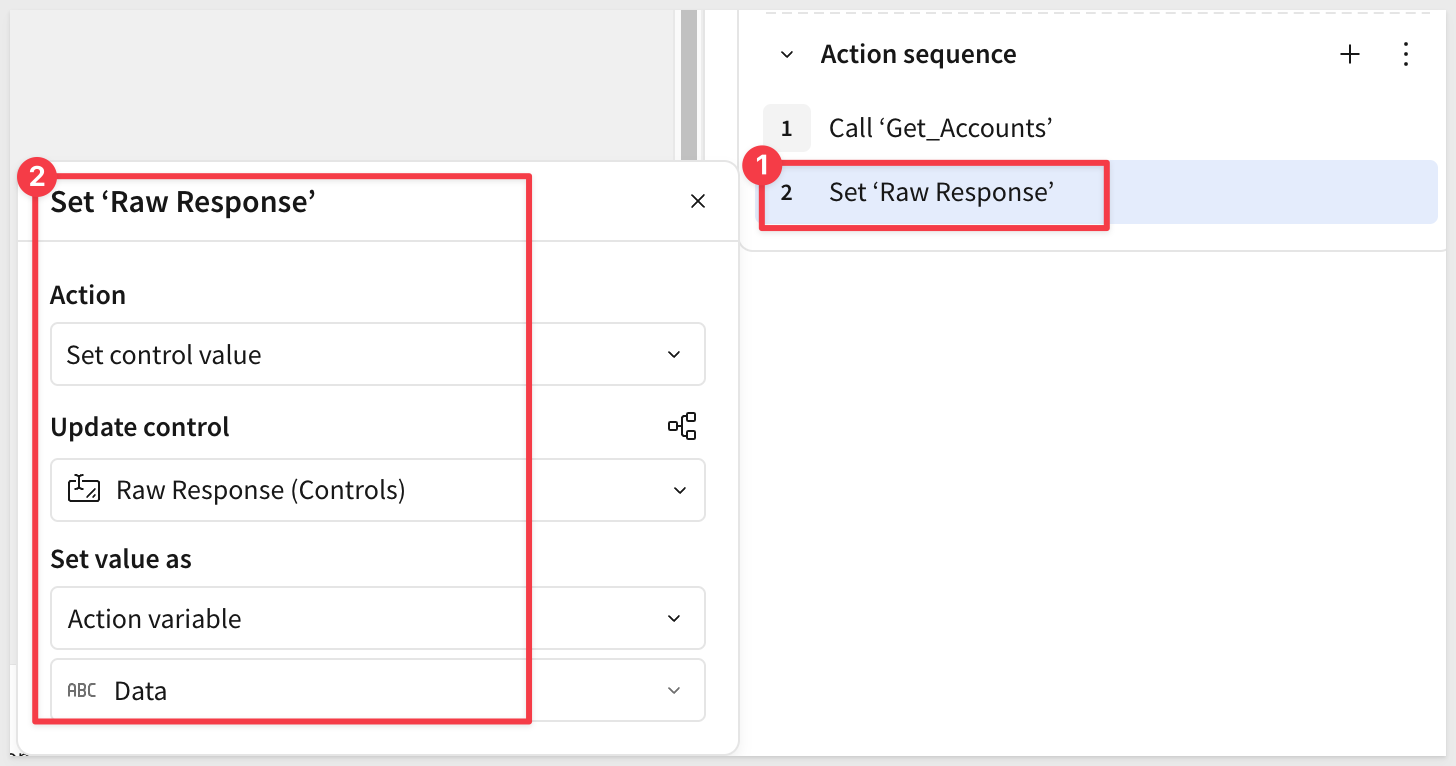
Task: Add a new action with the plus icon
Action: [1350, 55]
